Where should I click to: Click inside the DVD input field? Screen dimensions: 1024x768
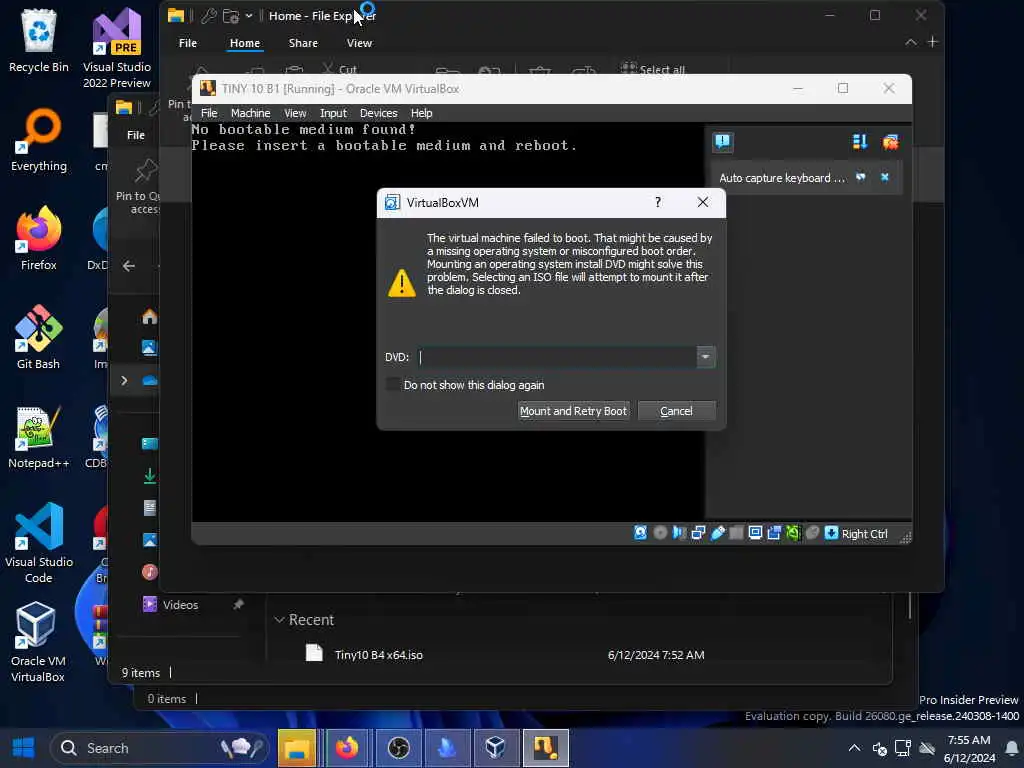click(558, 357)
